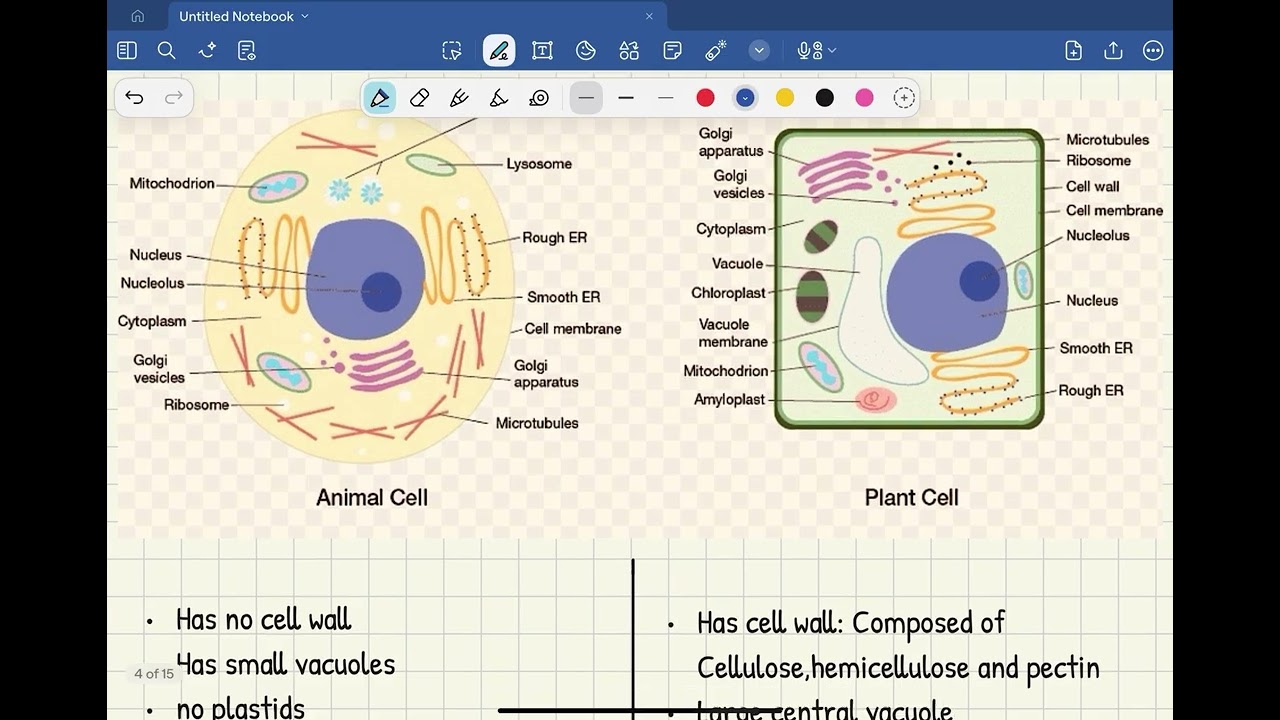
Task: Click the Mitochodrion label in animal cell
Action: pos(172,184)
